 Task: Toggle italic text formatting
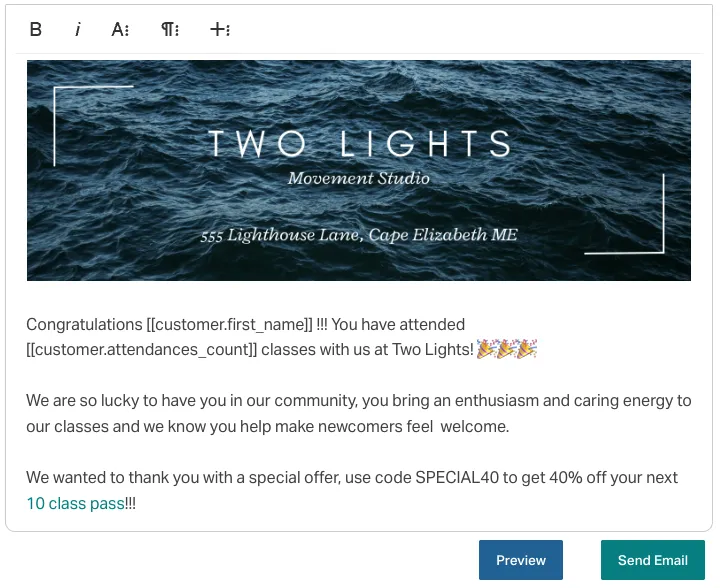point(77,30)
